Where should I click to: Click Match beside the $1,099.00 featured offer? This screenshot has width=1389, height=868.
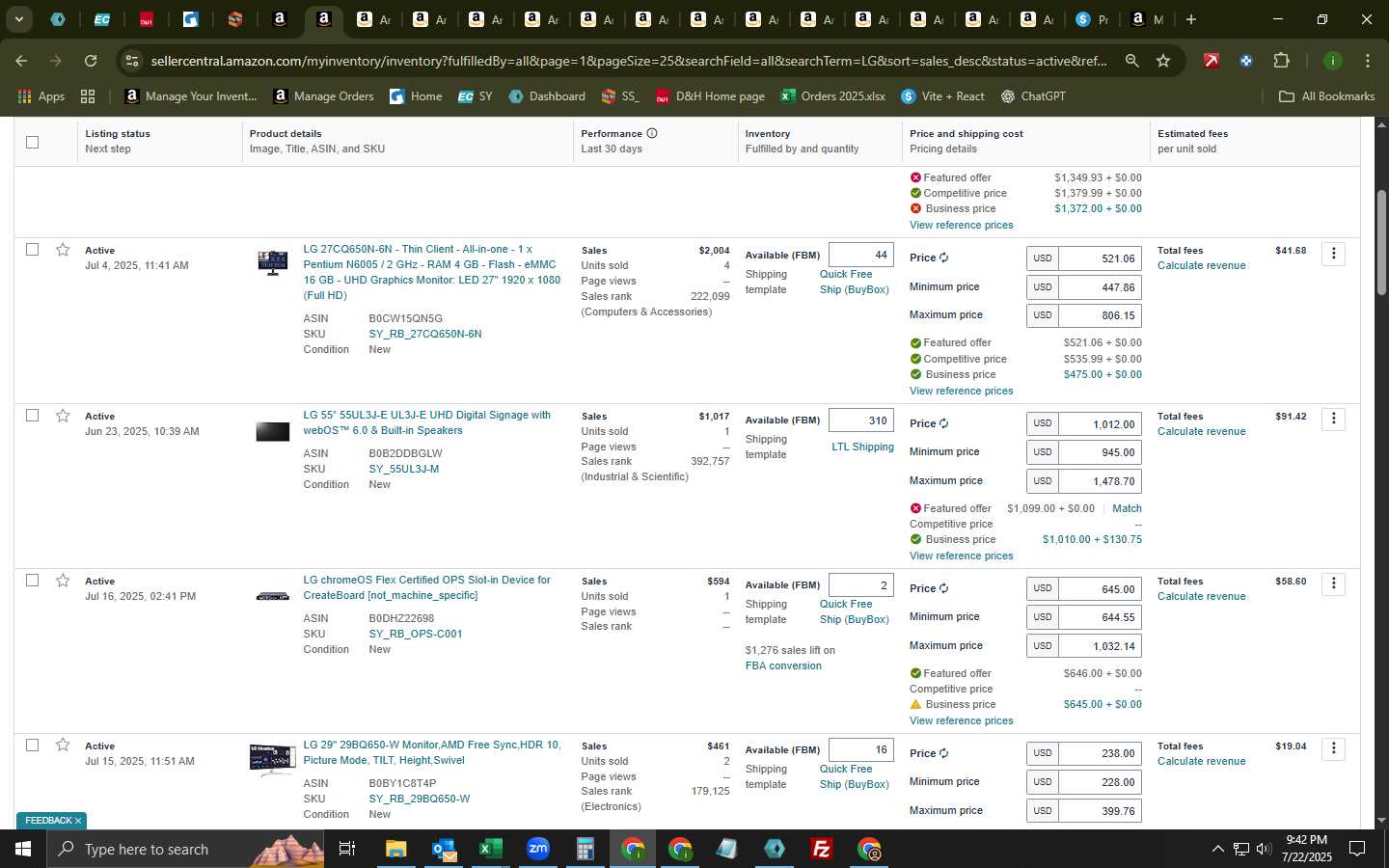pos(1127,508)
